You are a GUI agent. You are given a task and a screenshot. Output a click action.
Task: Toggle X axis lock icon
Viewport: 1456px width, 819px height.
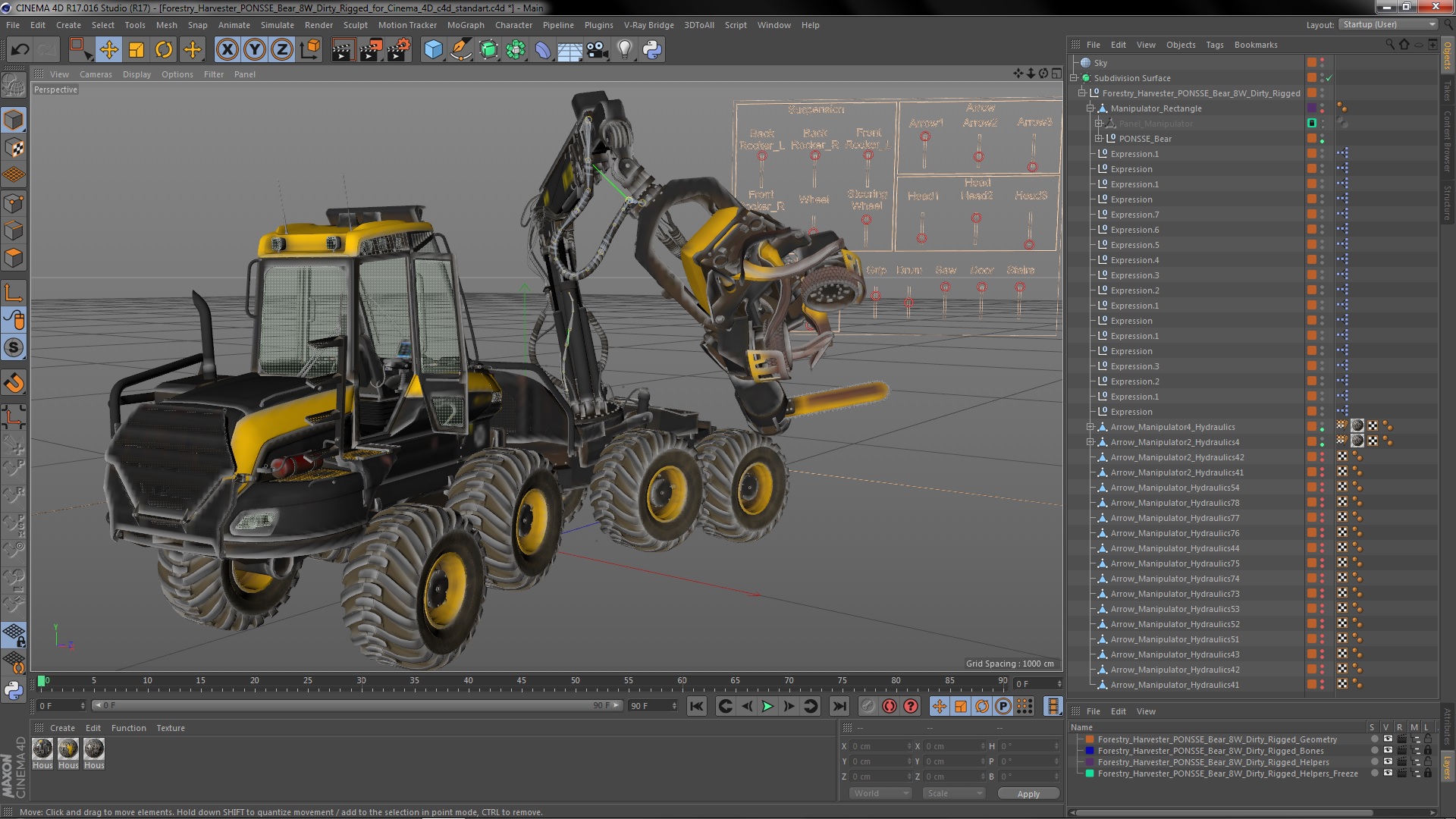[227, 50]
